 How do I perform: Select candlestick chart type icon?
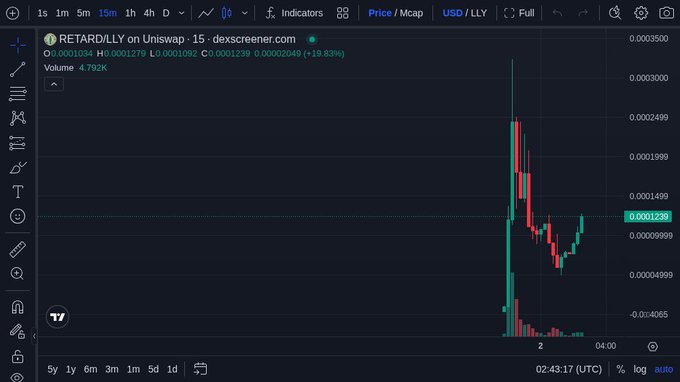[227, 13]
